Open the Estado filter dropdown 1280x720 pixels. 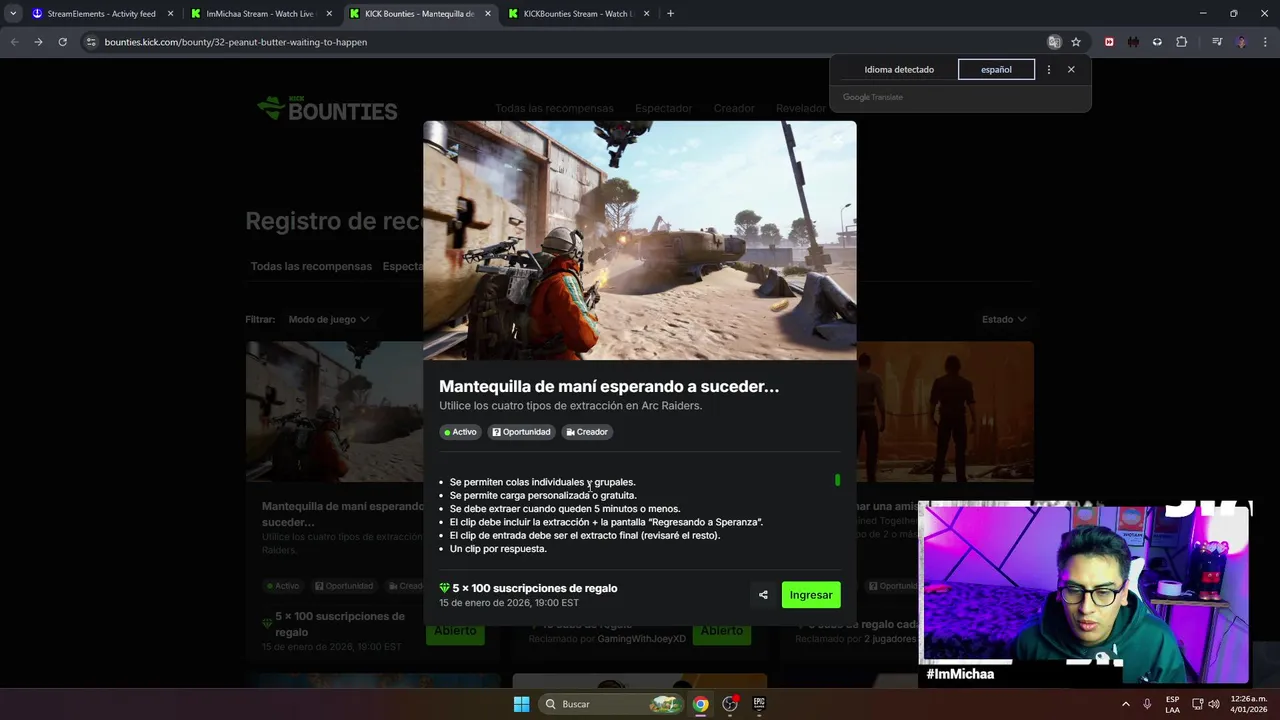1004,319
